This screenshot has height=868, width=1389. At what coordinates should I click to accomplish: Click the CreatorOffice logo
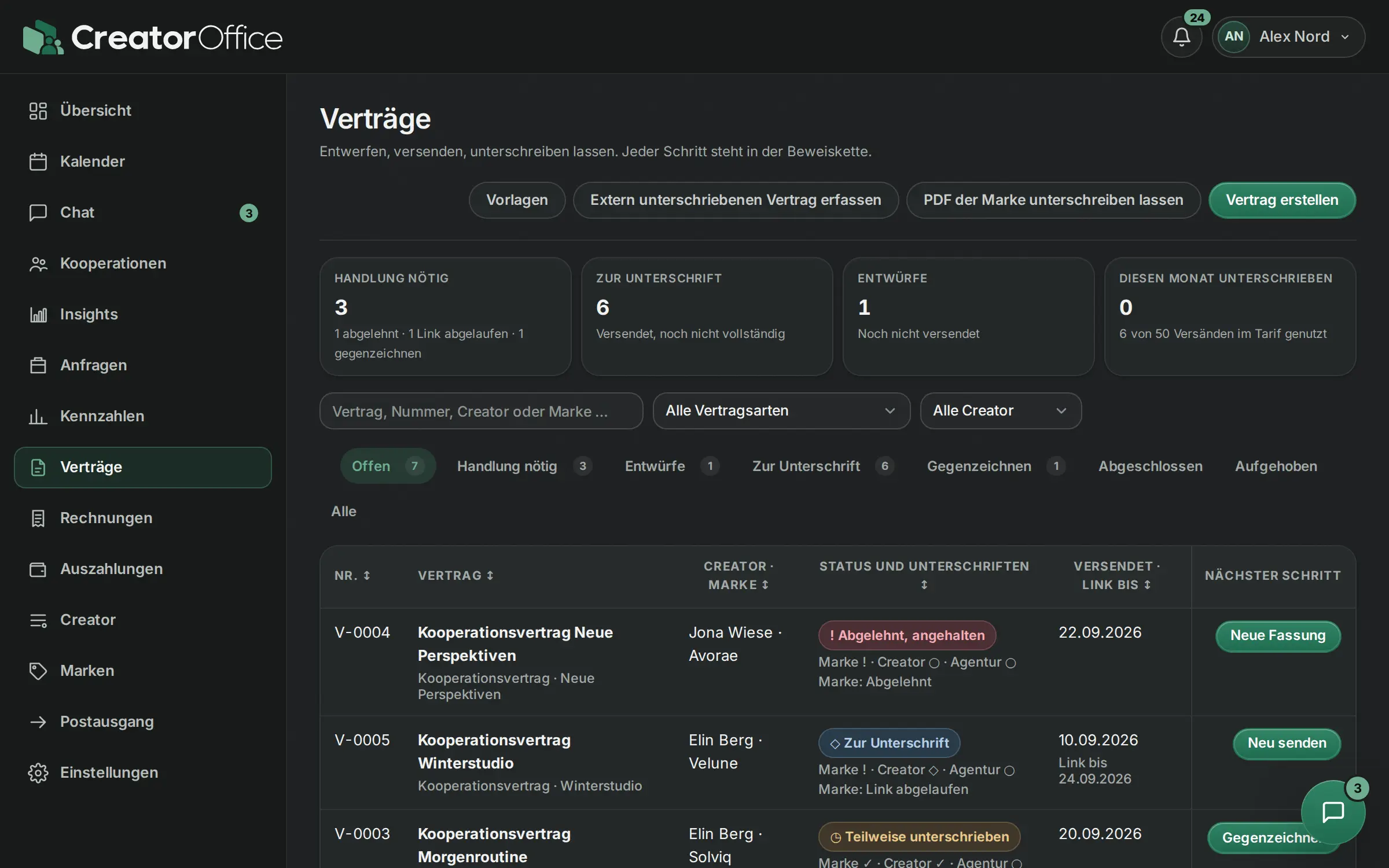153,38
